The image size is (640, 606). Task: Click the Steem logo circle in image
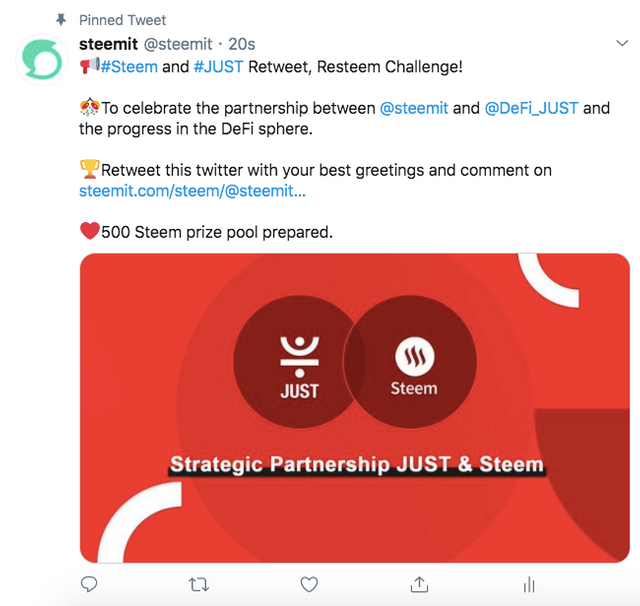[x=410, y=362]
